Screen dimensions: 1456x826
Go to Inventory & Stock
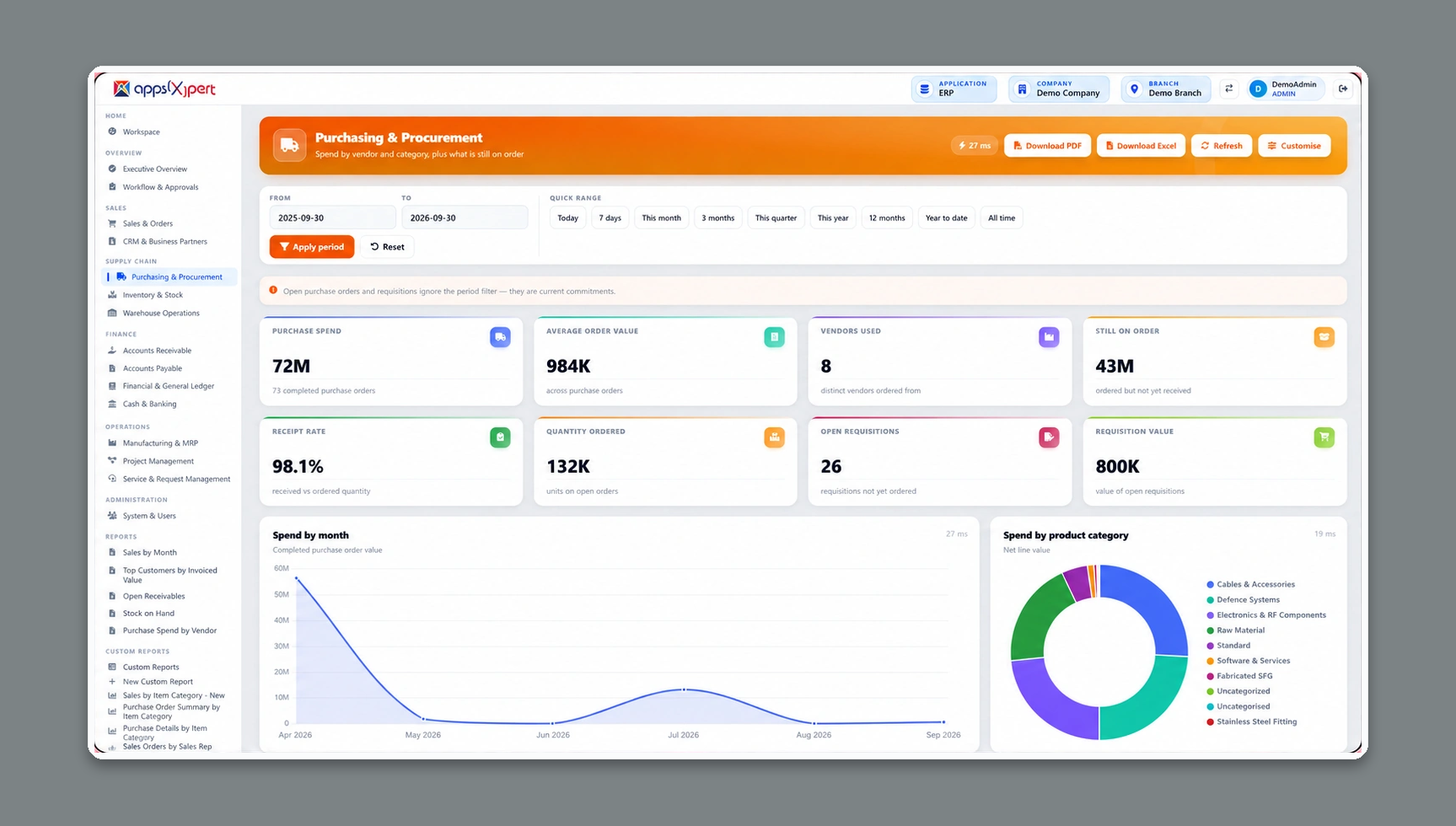pos(169,295)
